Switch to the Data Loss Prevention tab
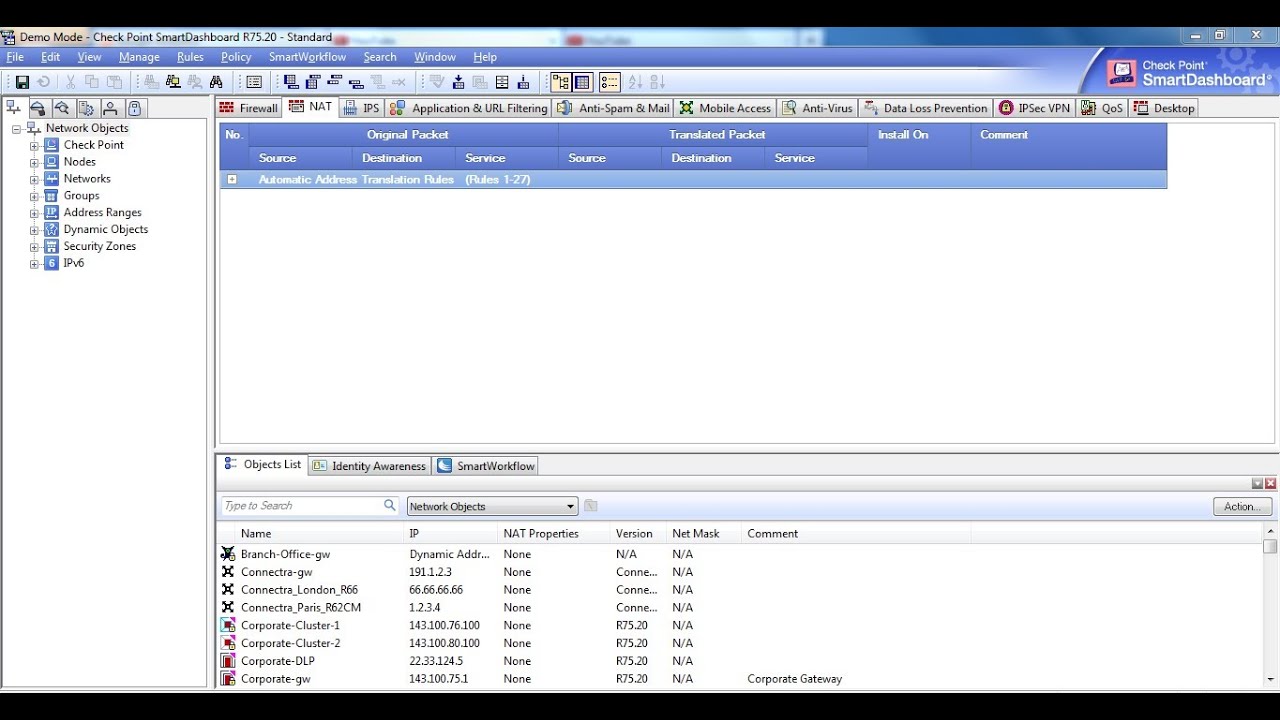The height and width of the screenshot is (720, 1280). click(x=926, y=108)
